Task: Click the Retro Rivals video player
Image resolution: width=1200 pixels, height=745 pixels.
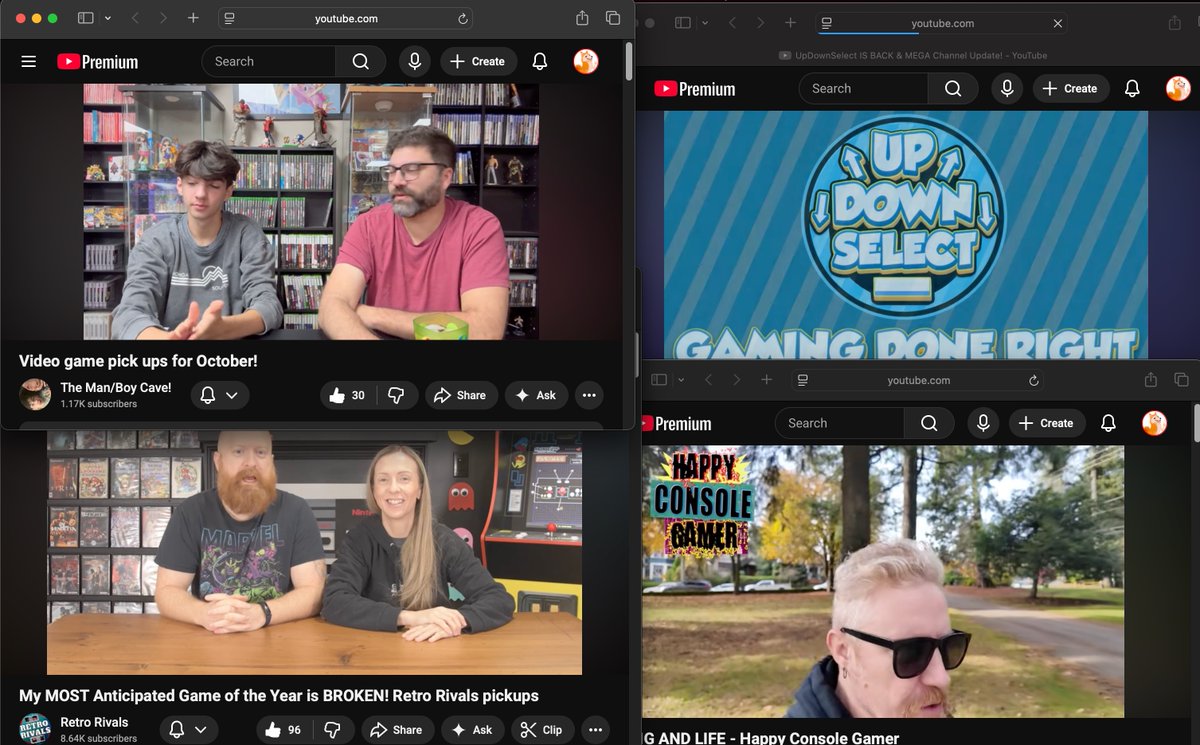Action: pyautogui.click(x=315, y=553)
